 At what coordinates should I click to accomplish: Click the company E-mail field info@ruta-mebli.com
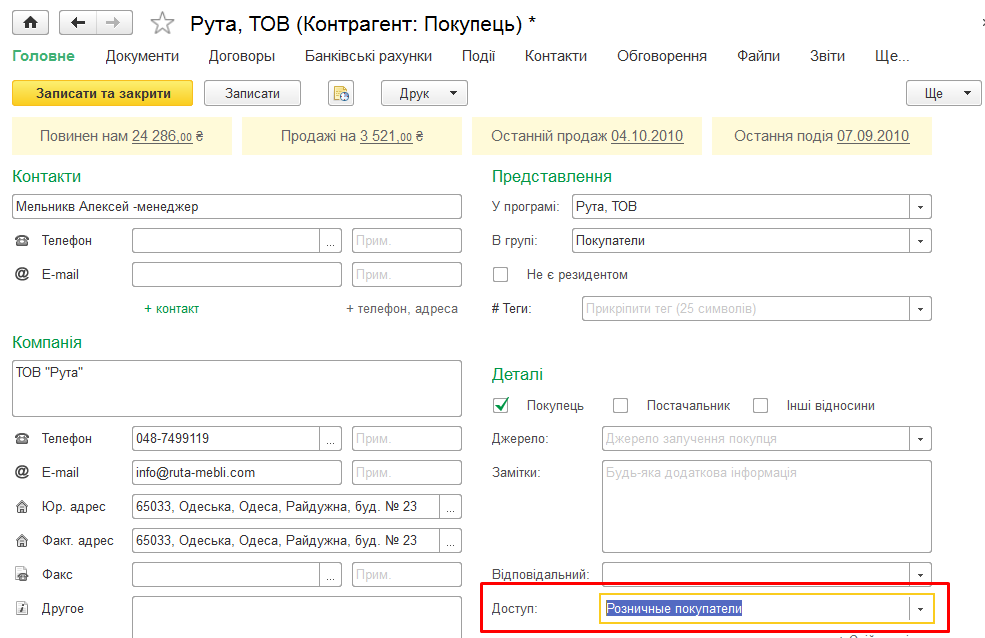coord(237,472)
